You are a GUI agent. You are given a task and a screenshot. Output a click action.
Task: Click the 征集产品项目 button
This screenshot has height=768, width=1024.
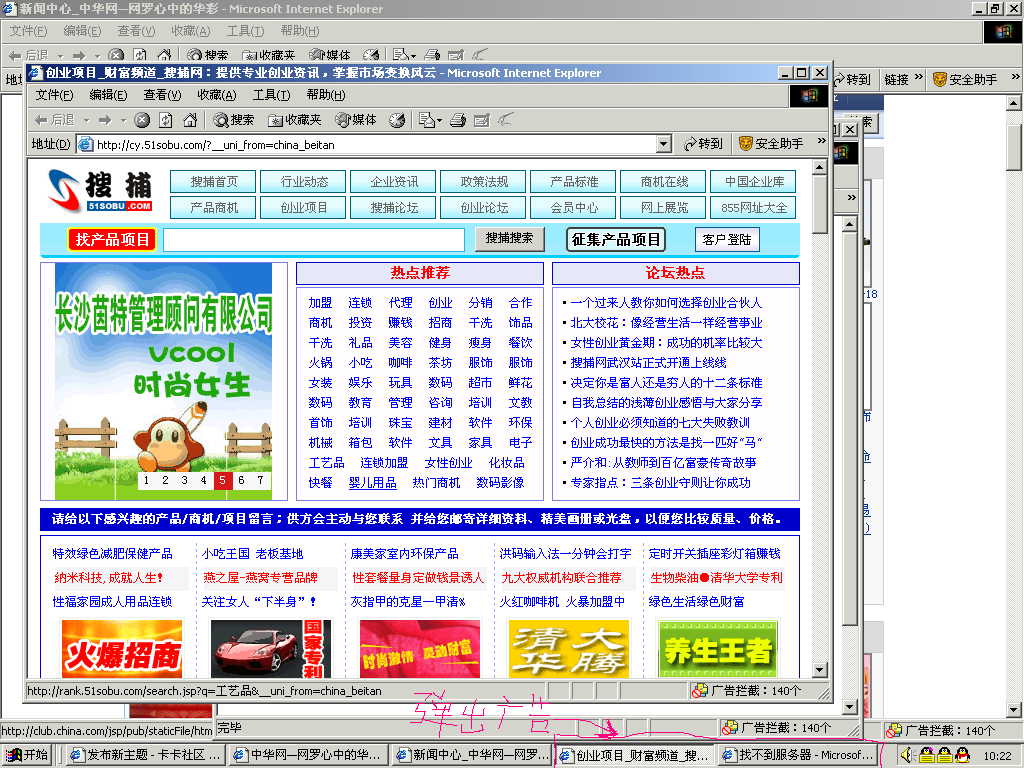click(x=616, y=240)
